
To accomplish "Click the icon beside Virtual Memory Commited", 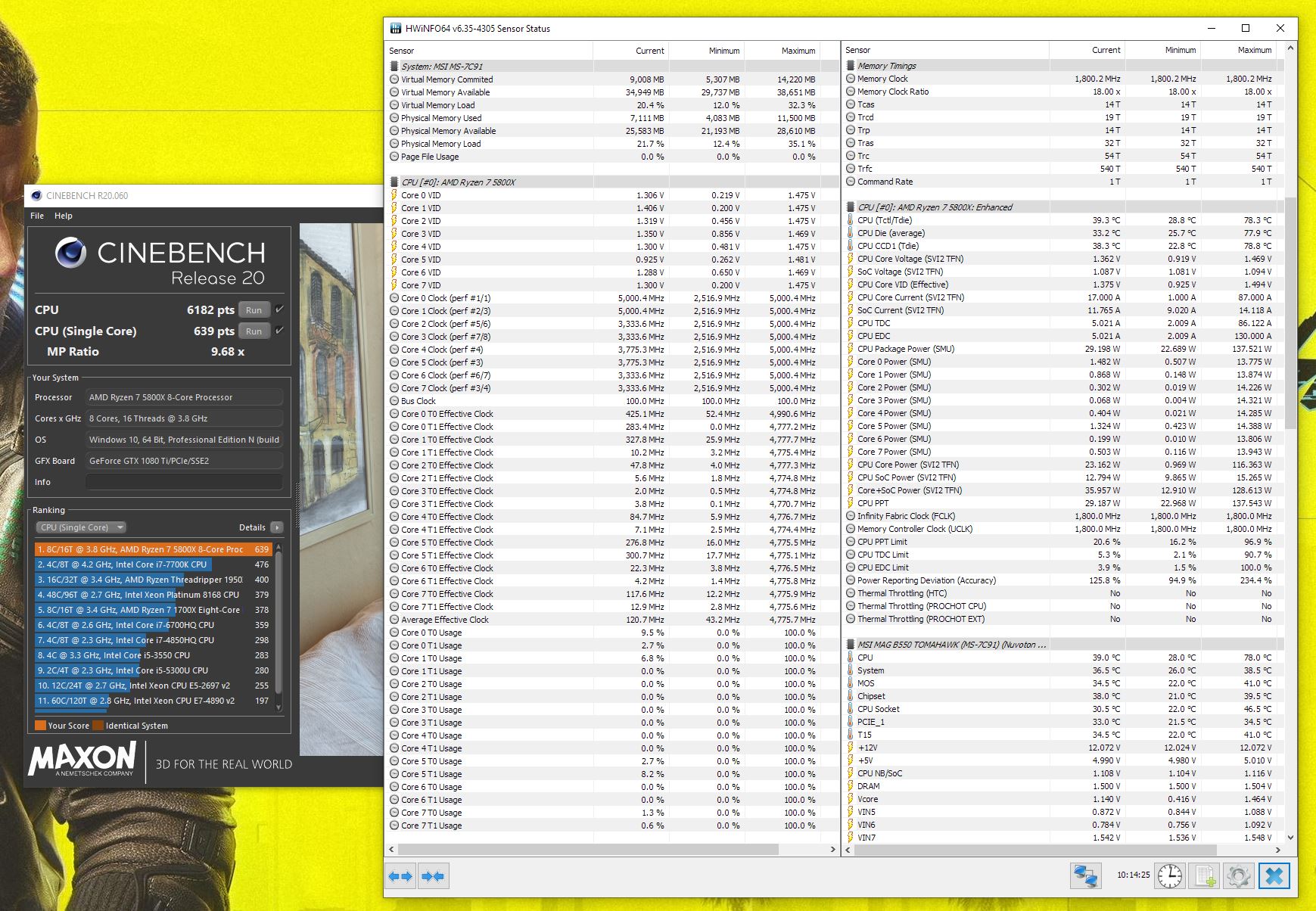I will click(x=394, y=79).
